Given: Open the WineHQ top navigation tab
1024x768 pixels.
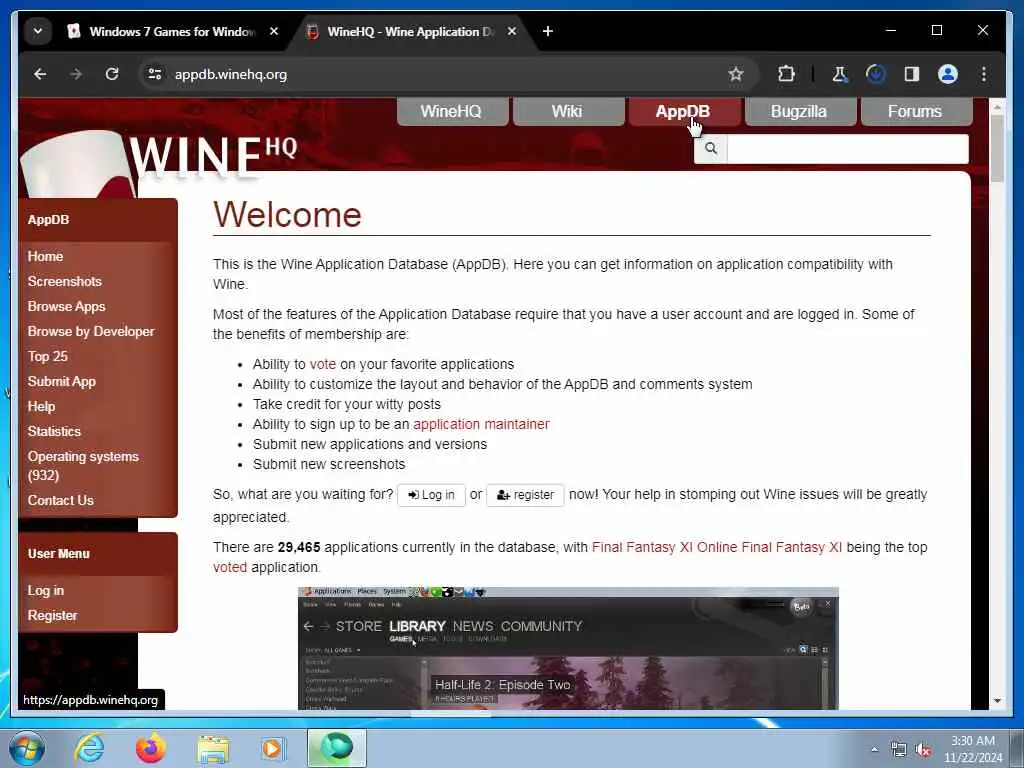Looking at the screenshot, I should point(452,112).
